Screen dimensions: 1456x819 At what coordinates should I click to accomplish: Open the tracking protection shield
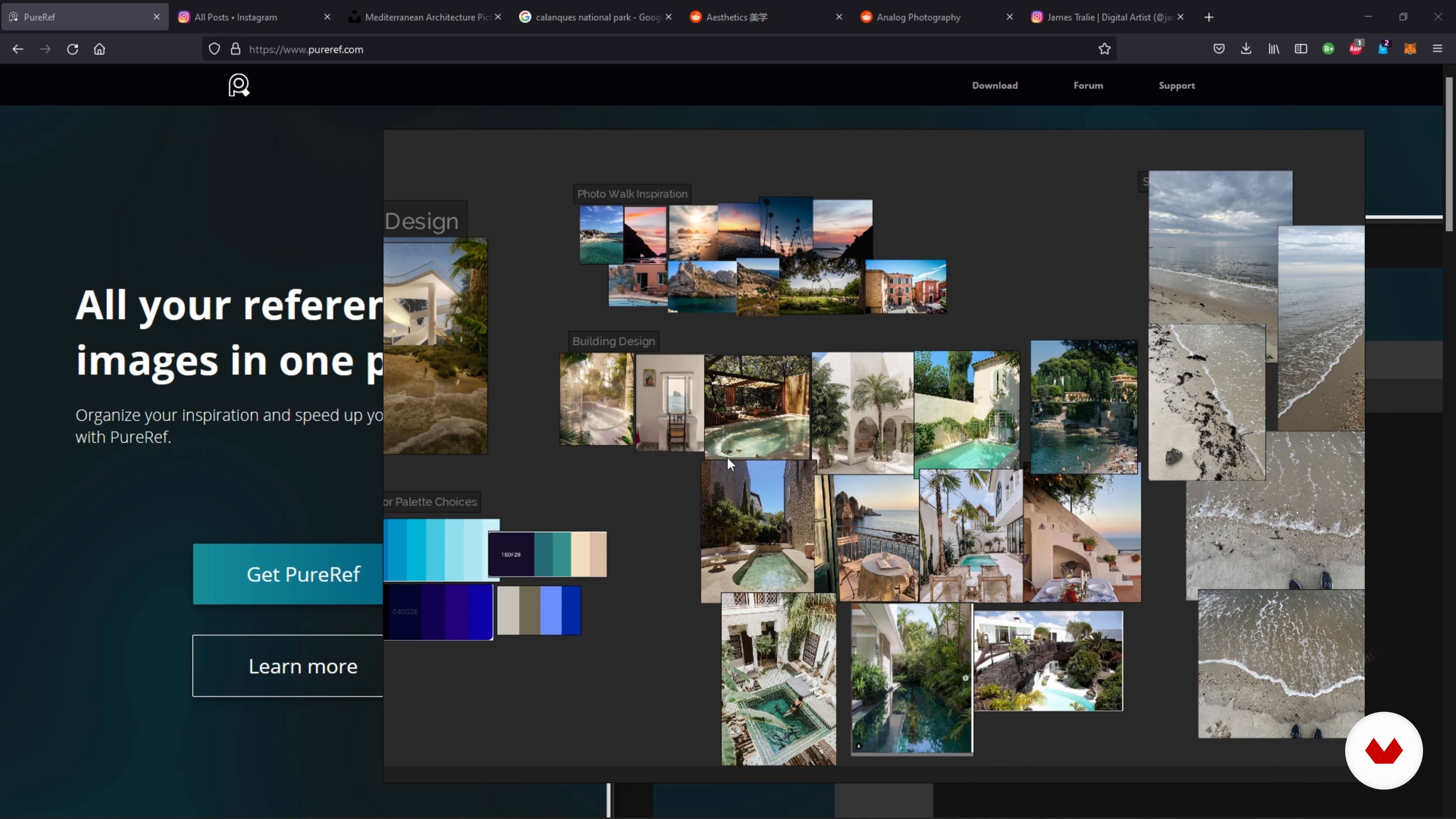(x=214, y=49)
